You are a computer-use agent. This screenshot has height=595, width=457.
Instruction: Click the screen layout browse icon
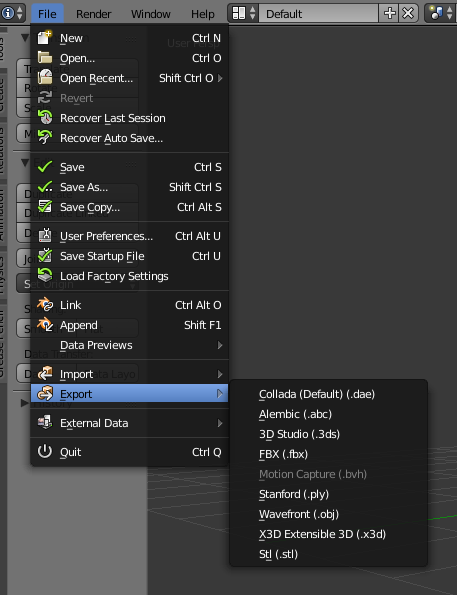(239, 13)
